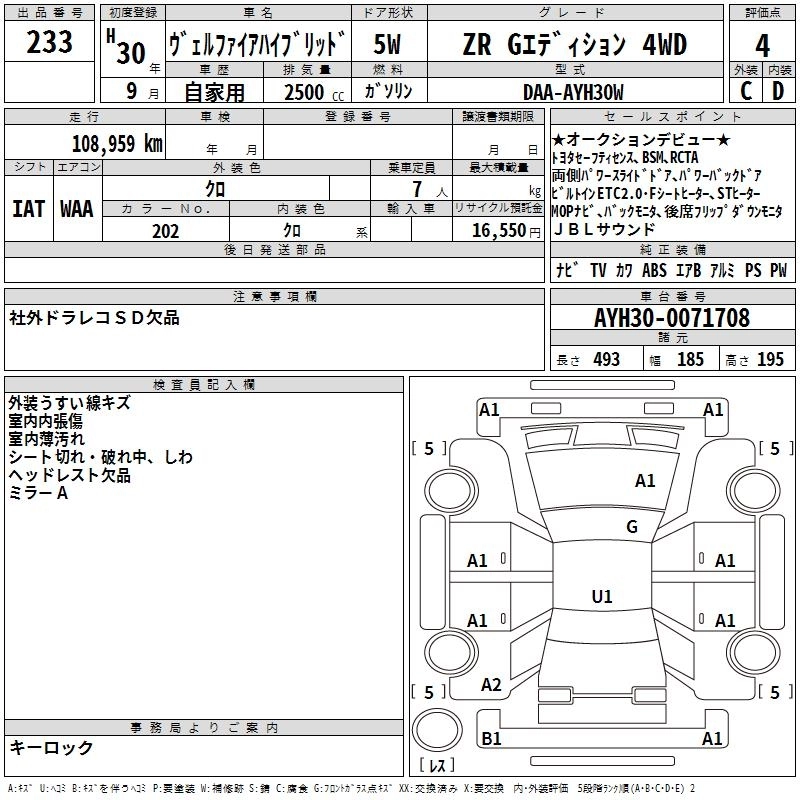Screen dimensions: 800x800
Task: Click the 検査員記入欄 section header
Action: 204,385
